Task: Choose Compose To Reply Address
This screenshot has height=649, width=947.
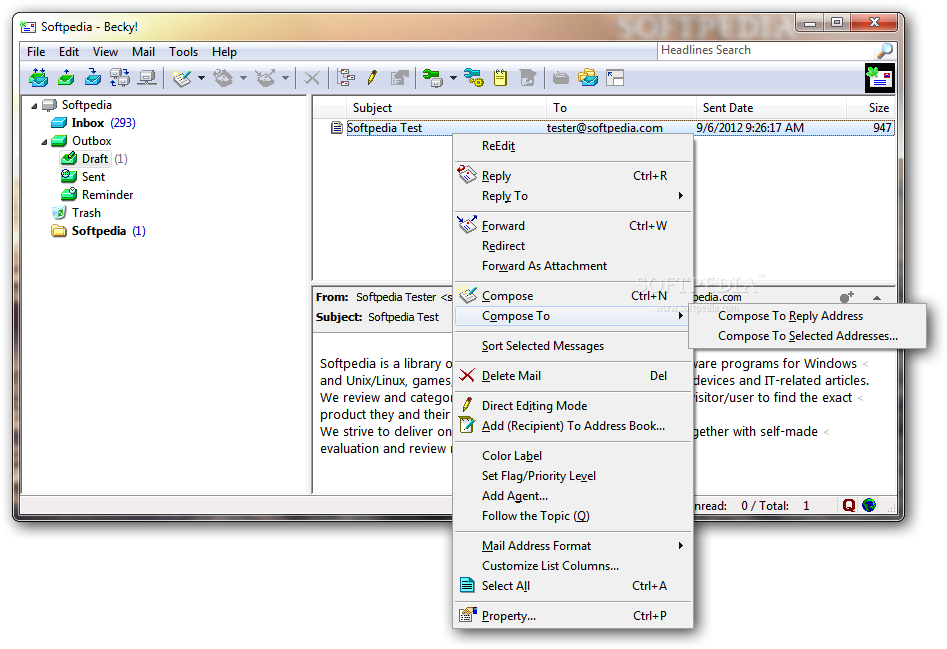Action: (807, 316)
